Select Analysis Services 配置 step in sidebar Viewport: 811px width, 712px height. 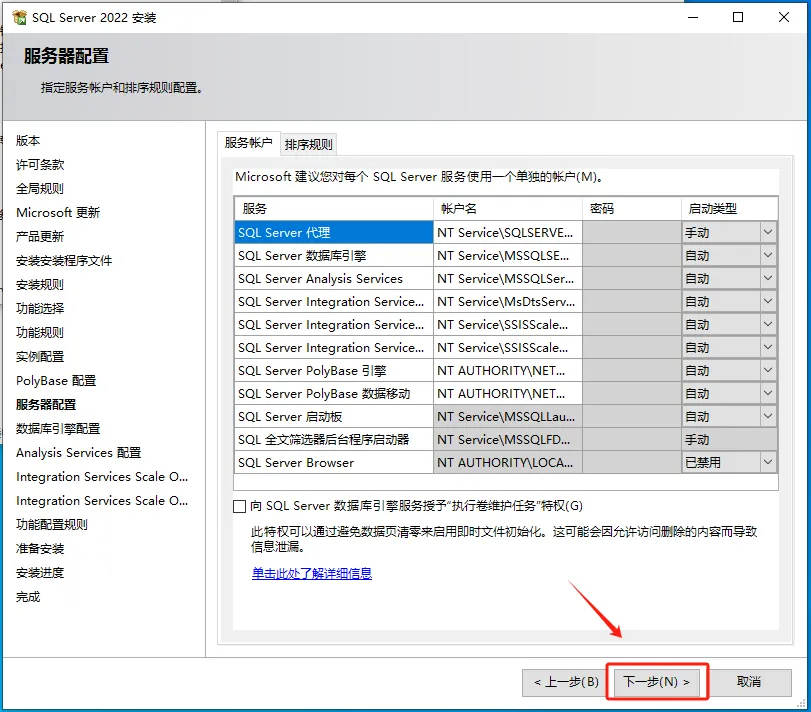click(x=79, y=453)
